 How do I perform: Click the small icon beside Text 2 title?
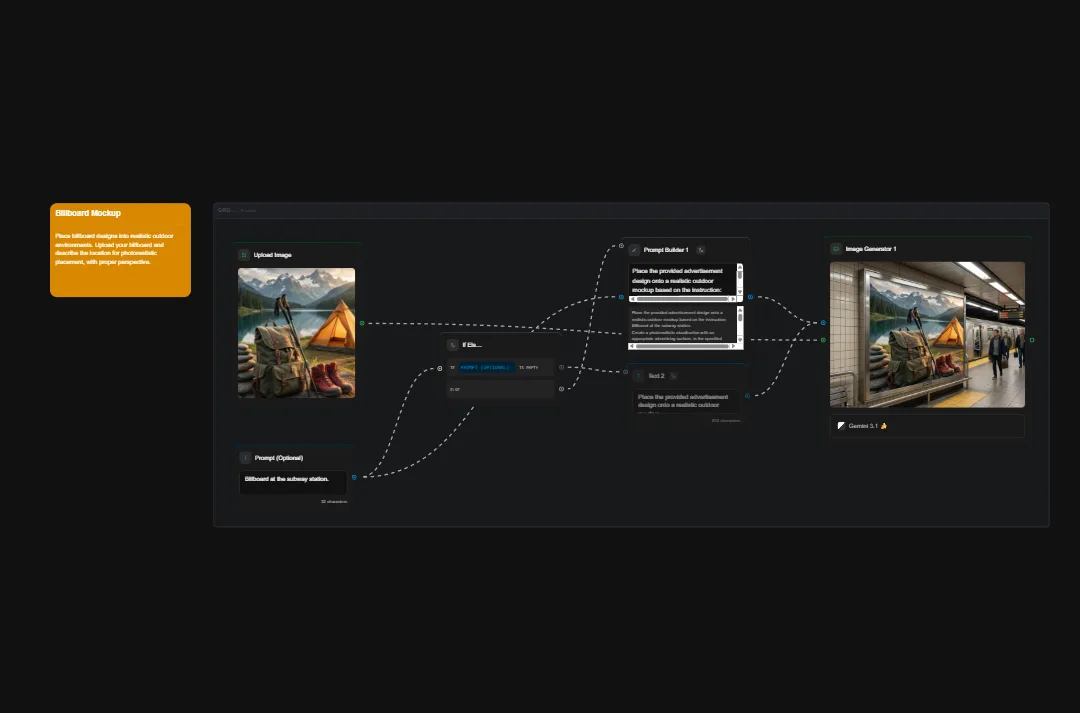673,376
